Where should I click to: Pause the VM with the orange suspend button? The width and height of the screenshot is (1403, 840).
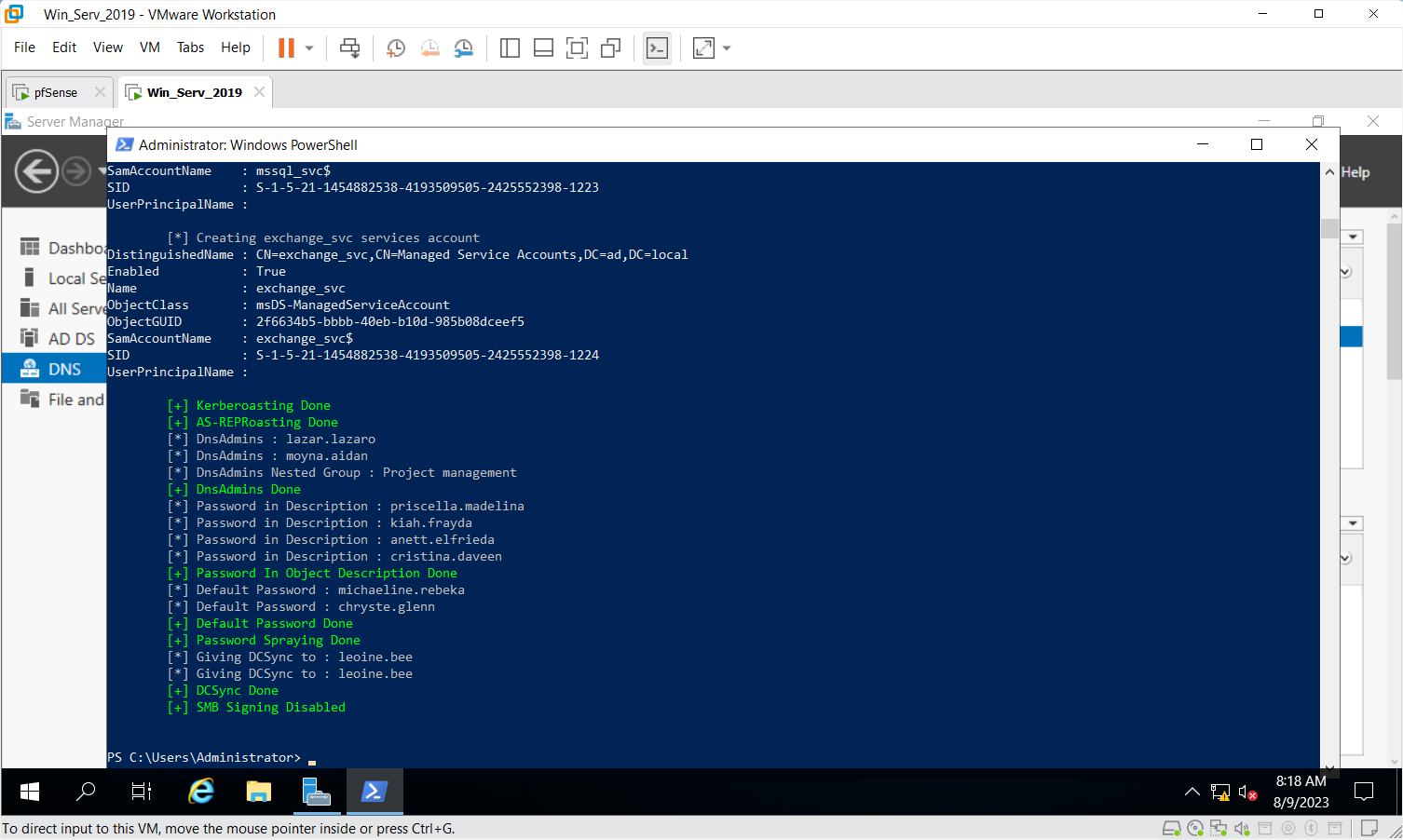point(287,47)
